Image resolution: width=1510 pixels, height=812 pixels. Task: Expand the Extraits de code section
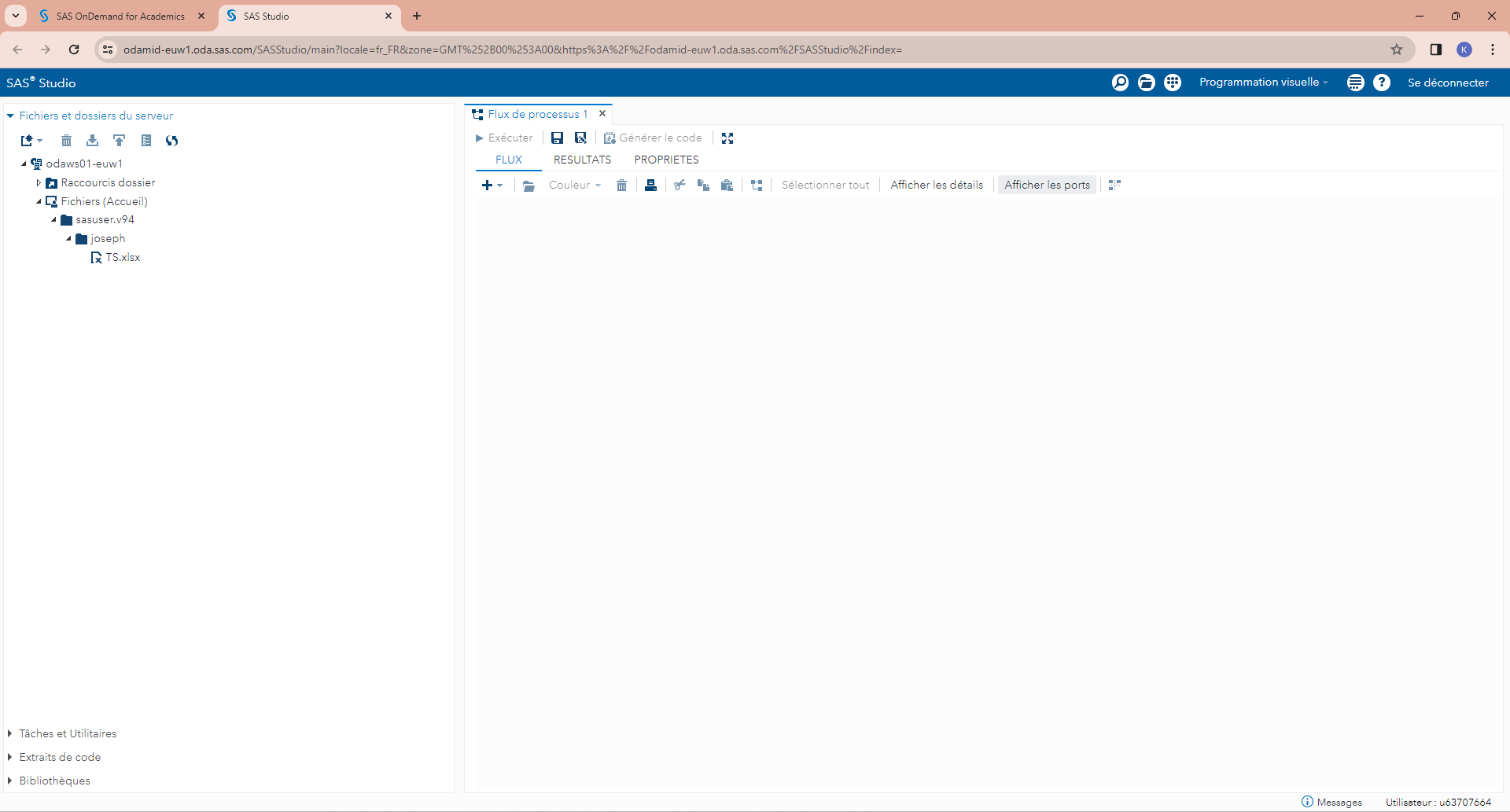tap(10, 757)
